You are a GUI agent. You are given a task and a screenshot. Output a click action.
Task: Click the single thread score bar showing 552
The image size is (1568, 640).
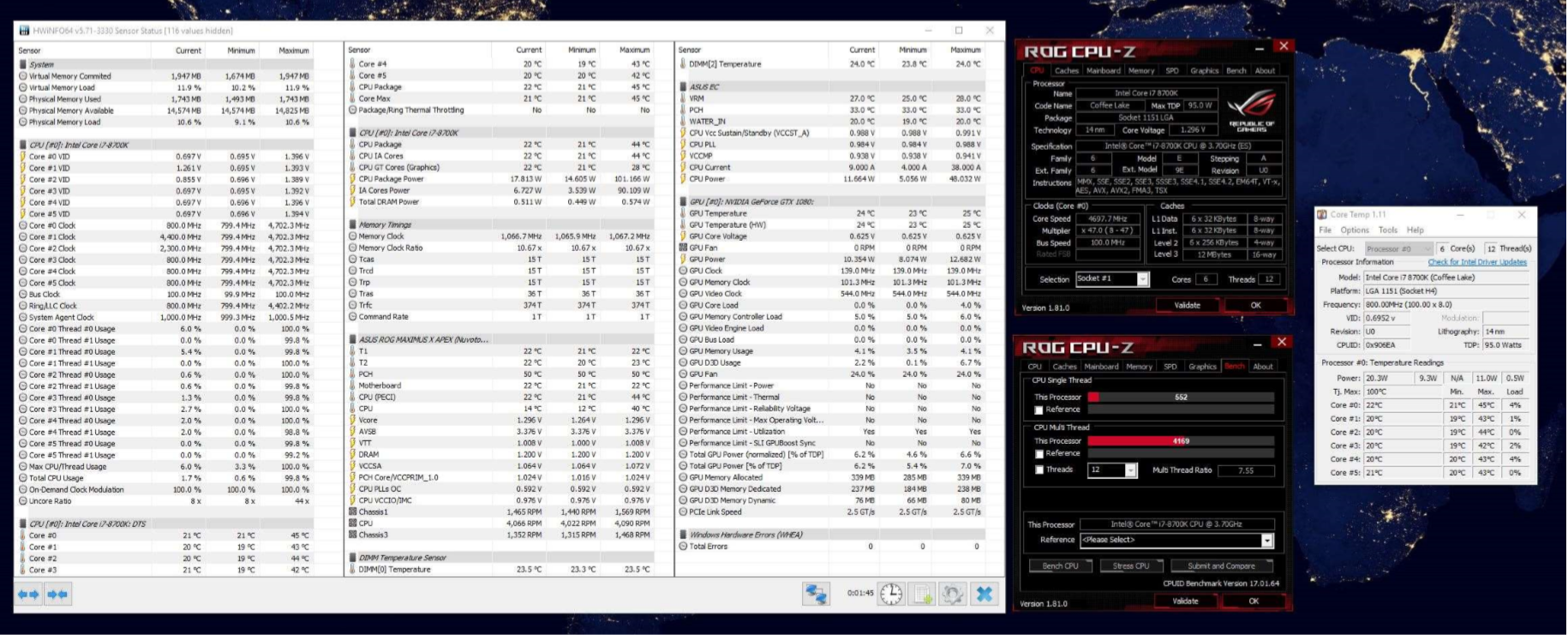click(x=1181, y=398)
